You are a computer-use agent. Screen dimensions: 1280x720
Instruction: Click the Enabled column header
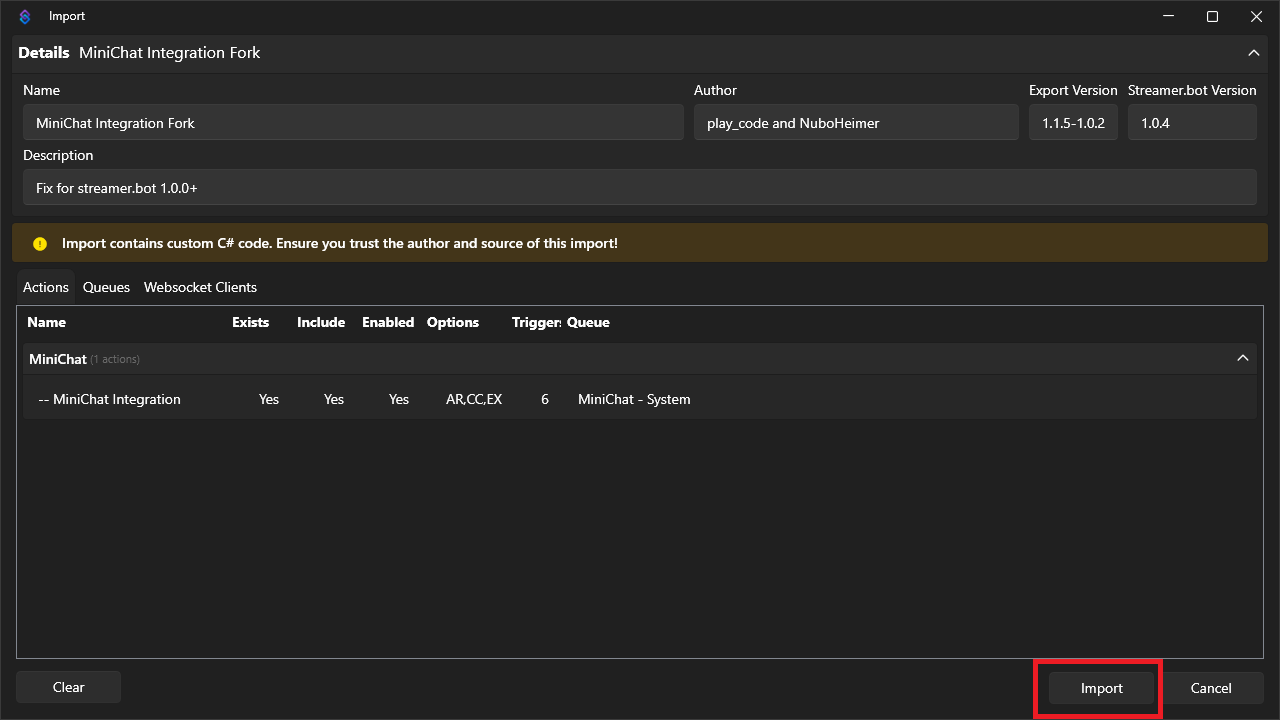coord(388,322)
